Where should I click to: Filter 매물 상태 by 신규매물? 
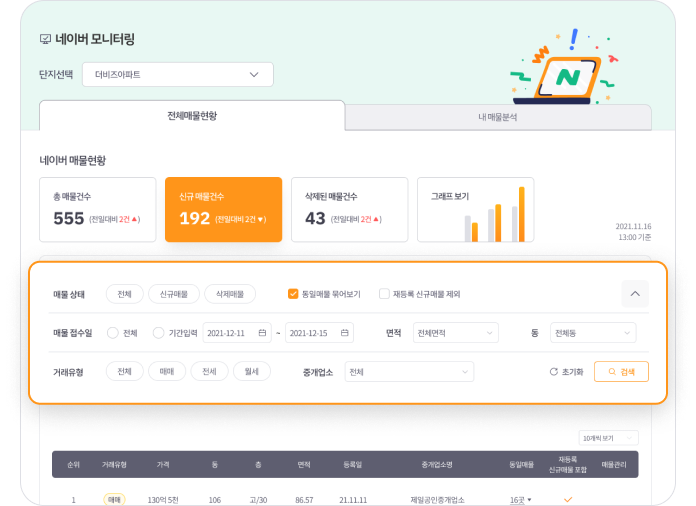click(174, 294)
